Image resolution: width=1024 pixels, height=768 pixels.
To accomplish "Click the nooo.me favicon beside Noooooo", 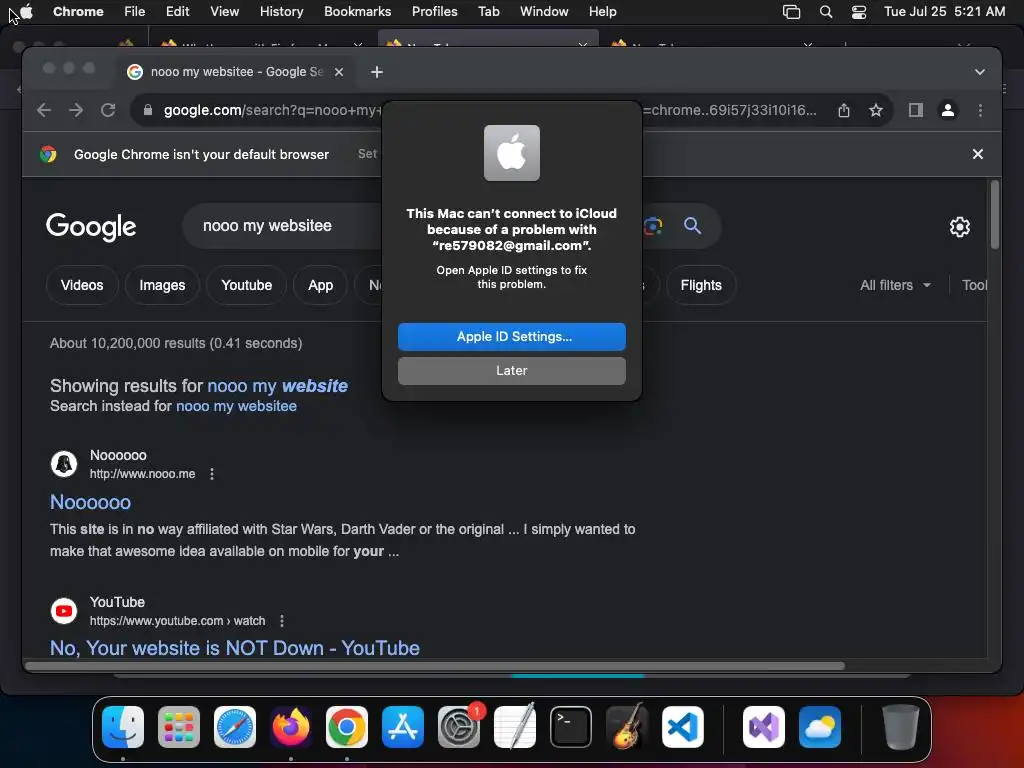I will coord(64,464).
